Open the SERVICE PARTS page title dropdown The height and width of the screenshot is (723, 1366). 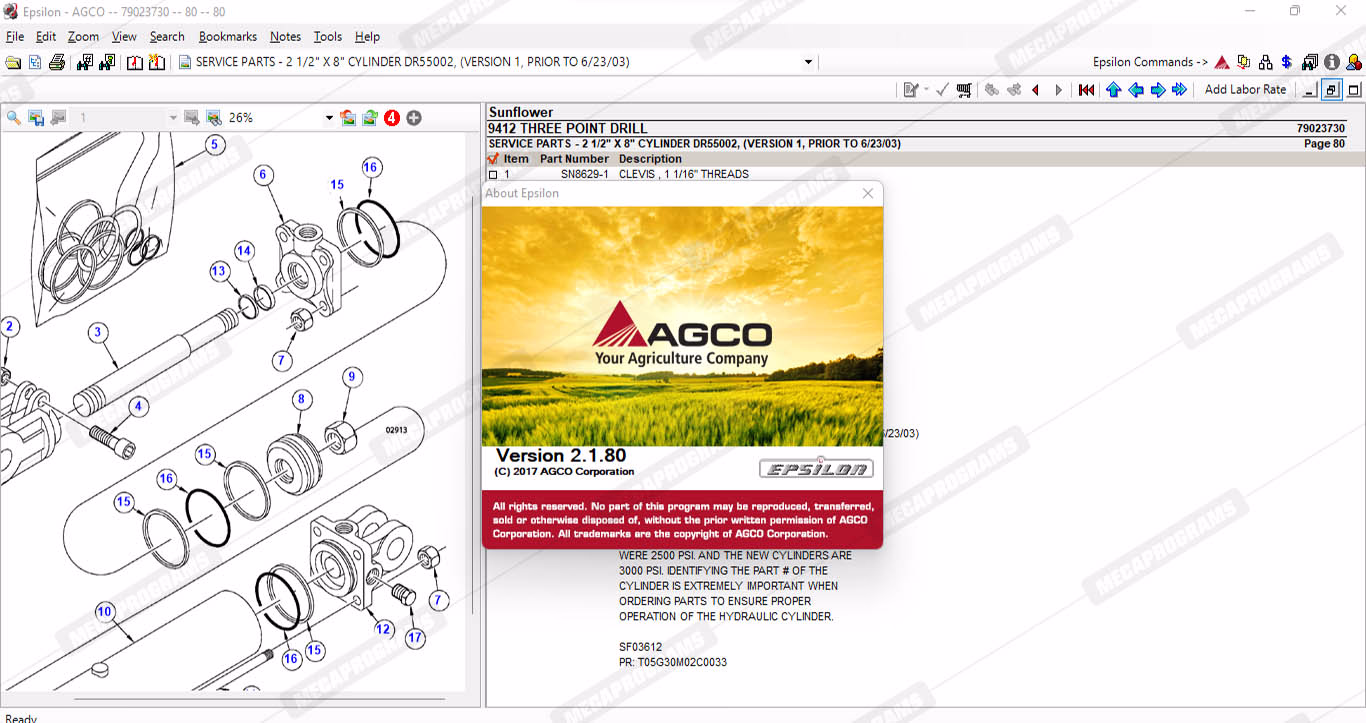(x=808, y=62)
